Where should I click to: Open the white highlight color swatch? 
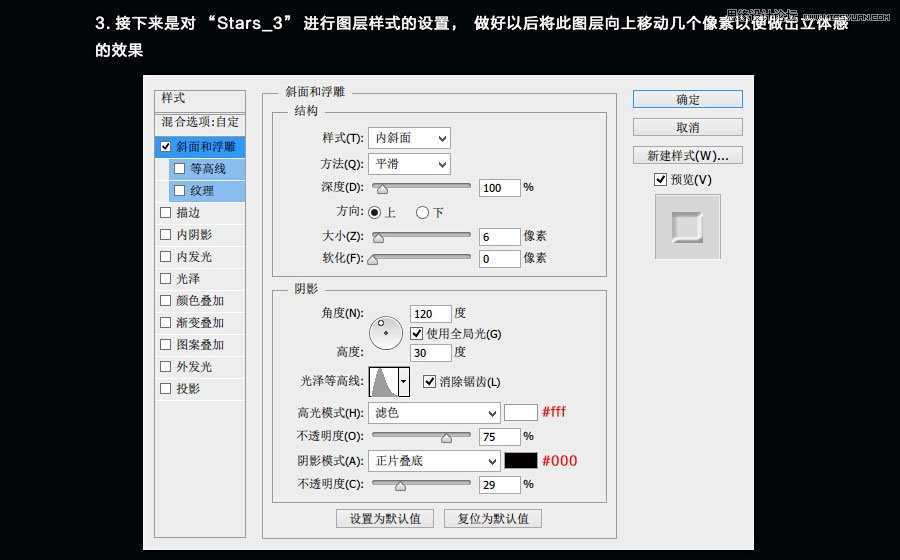[x=521, y=413]
